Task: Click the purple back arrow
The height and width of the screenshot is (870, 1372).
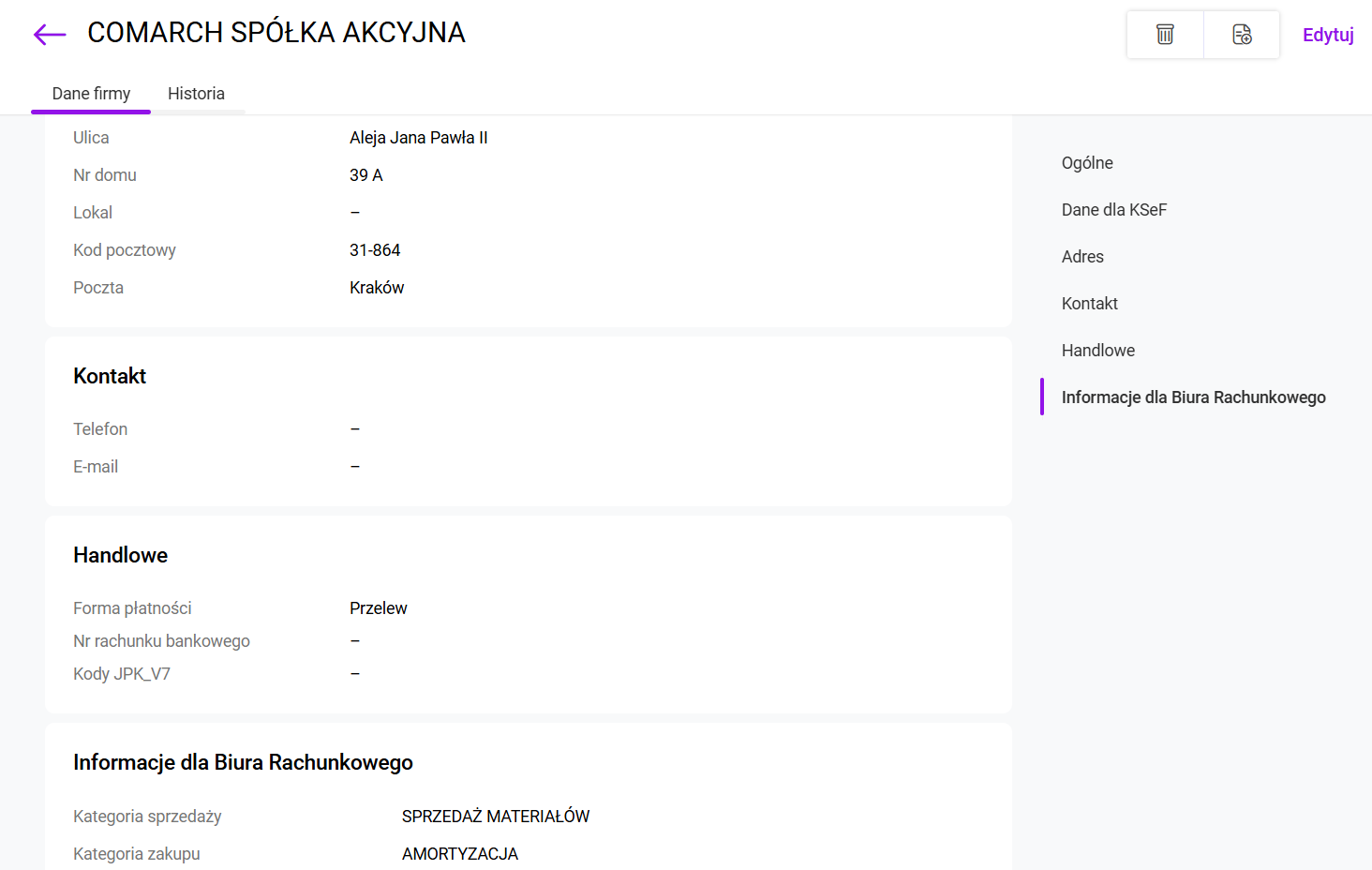Action: (x=50, y=35)
